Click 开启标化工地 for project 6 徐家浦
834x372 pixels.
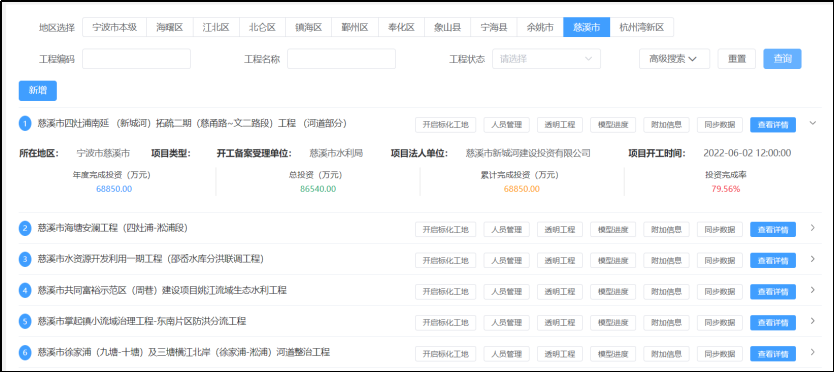click(446, 353)
